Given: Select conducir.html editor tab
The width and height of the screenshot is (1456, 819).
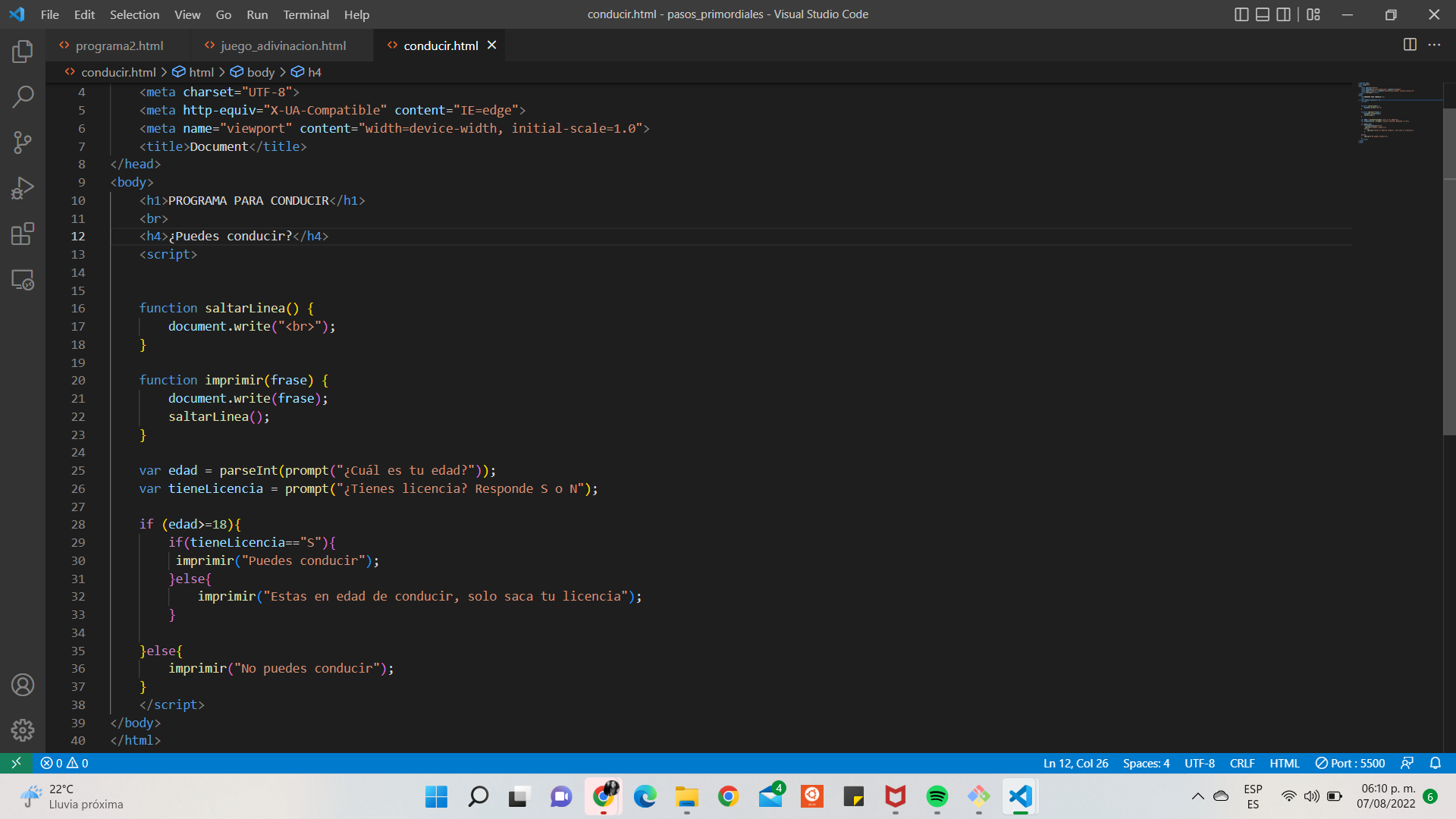Looking at the screenshot, I should [x=441, y=45].
